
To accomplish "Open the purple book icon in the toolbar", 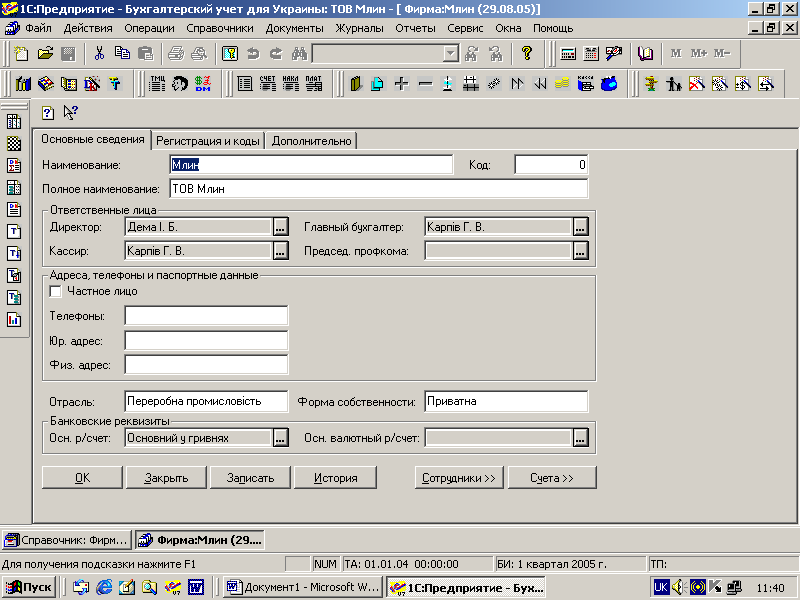I will point(645,54).
